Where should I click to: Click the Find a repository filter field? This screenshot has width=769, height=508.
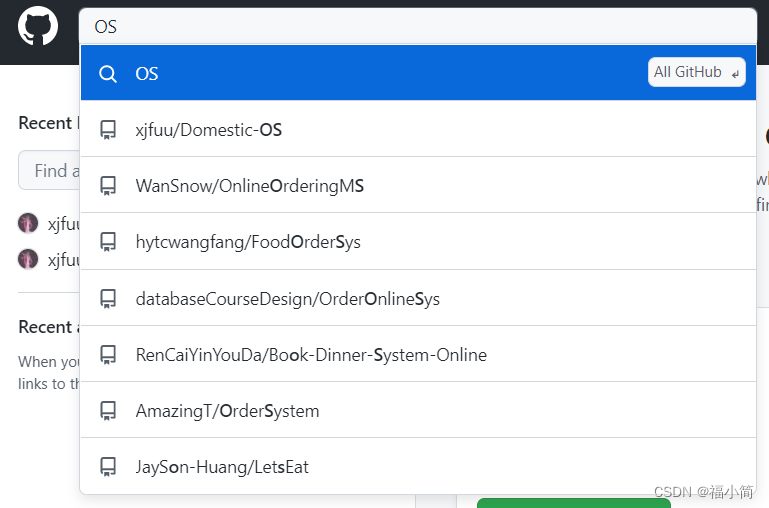click(x=49, y=170)
